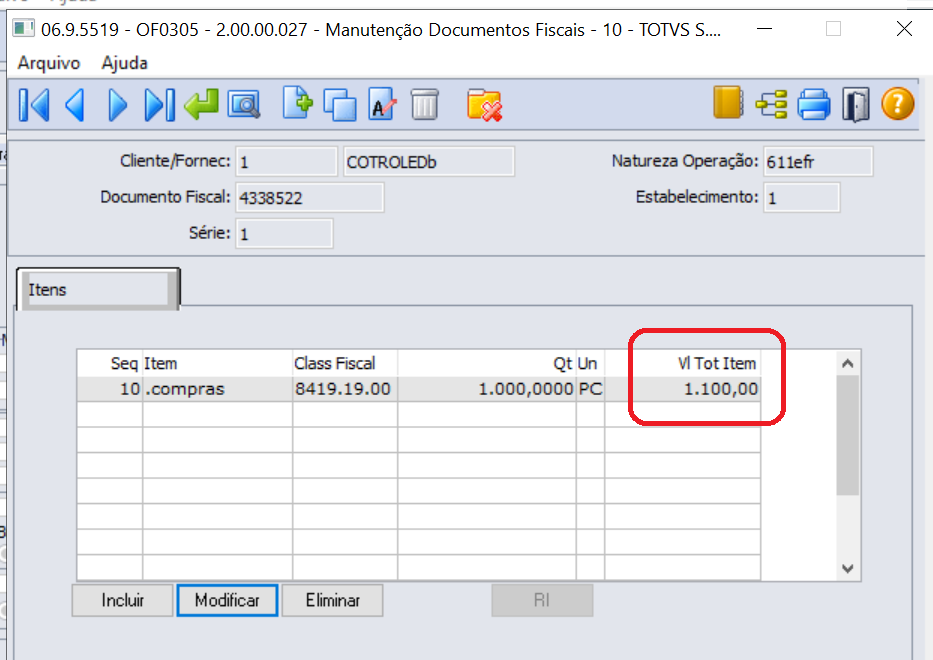Viewport: 933px width, 660px height.
Task: Click the Seq column header
Action: [109, 363]
